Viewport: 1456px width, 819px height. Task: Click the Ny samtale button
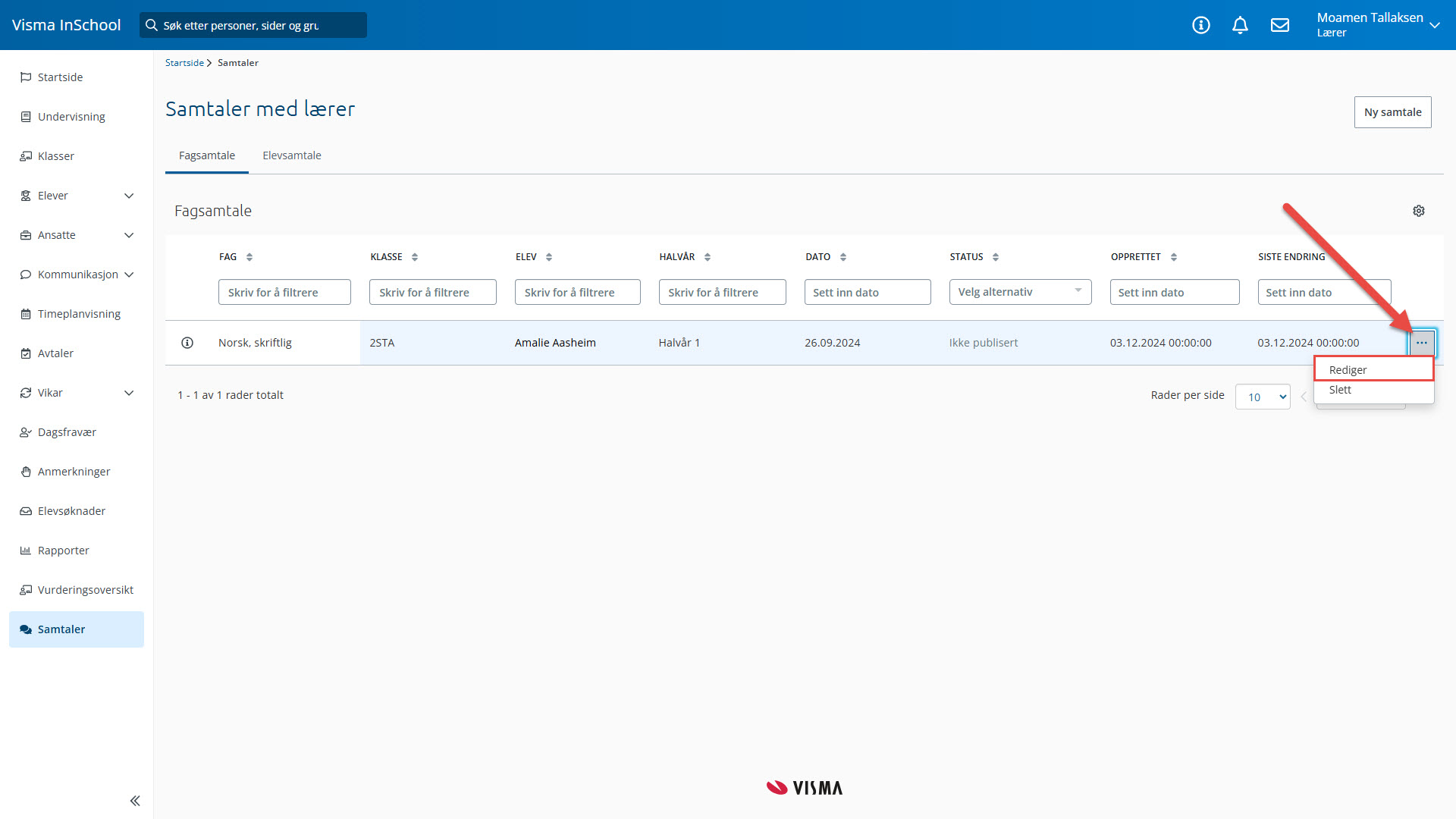point(1392,112)
